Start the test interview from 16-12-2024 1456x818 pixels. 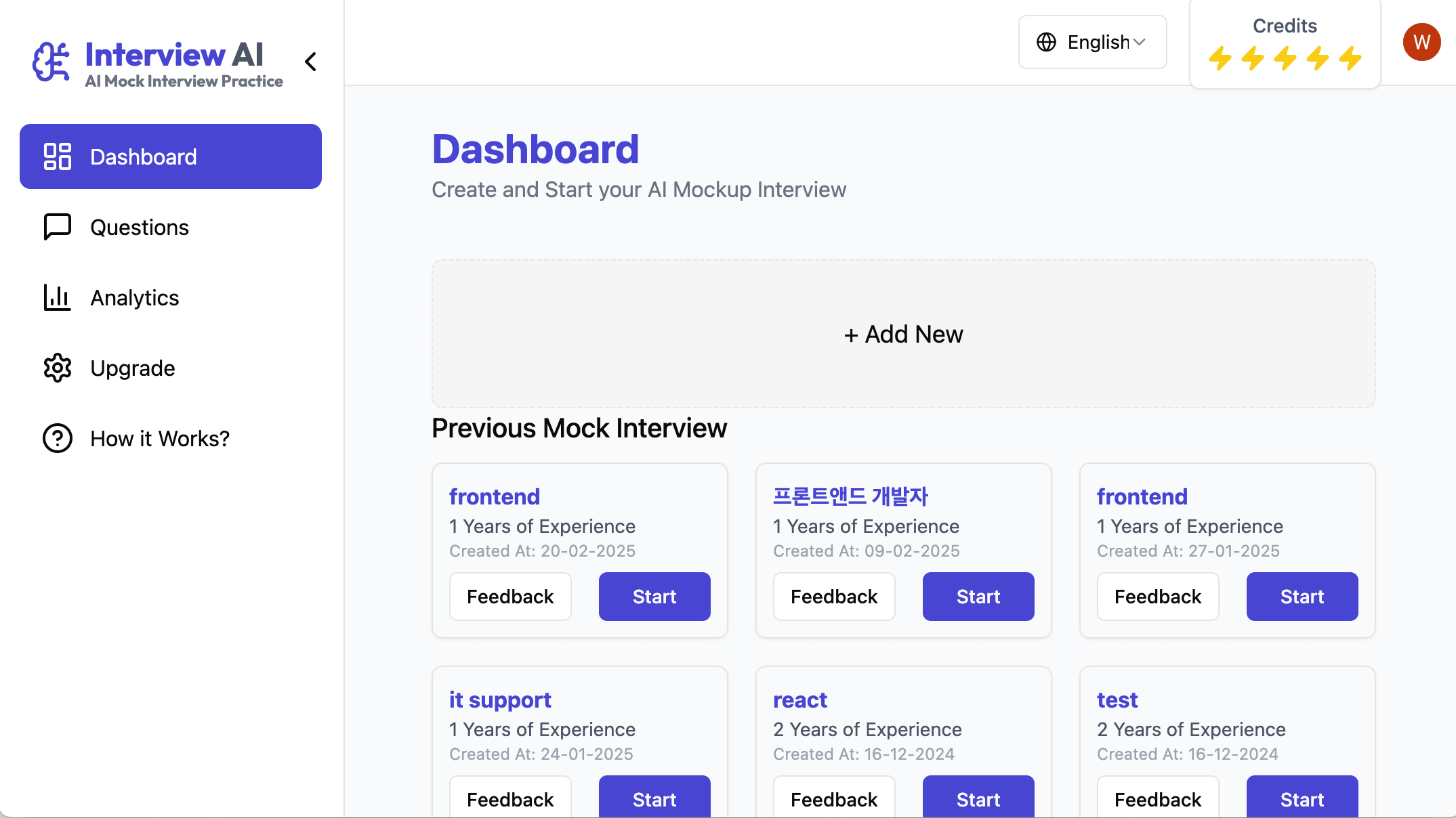[1302, 797]
